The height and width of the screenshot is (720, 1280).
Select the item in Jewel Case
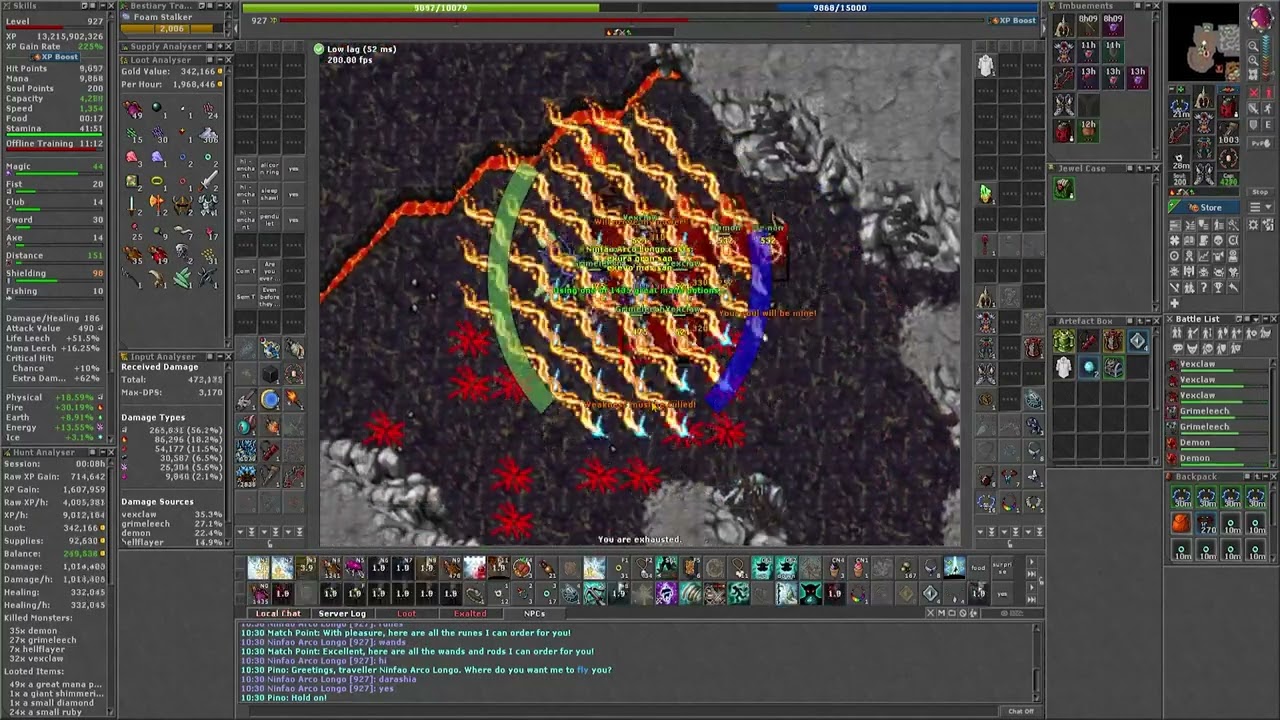click(1064, 188)
